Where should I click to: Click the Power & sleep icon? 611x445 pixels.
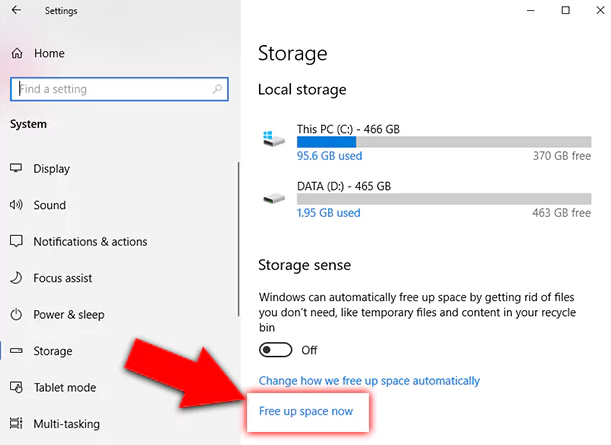pos(16,314)
